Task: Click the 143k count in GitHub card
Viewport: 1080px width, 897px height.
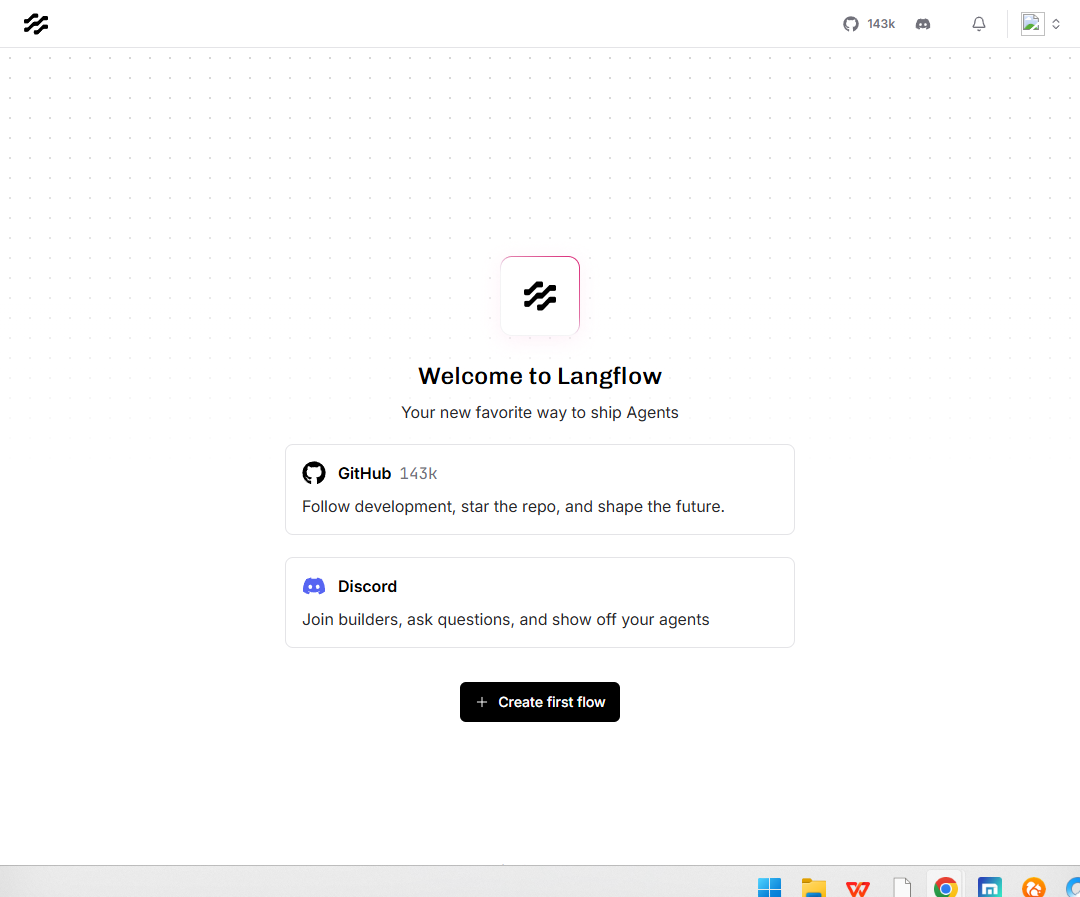Action: 418,473
